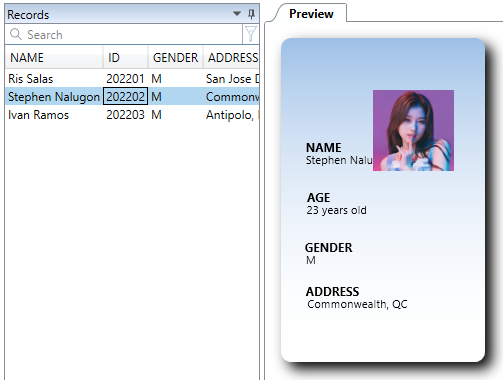Click the name value on preview card
503x380 pixels.
tap(339, 160)
